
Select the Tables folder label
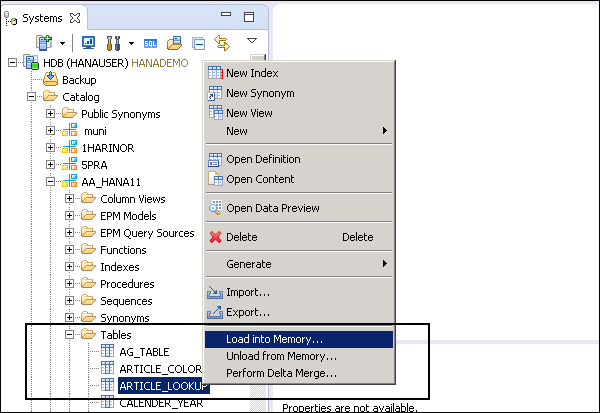pyautogui.click(x=116, y=335)
